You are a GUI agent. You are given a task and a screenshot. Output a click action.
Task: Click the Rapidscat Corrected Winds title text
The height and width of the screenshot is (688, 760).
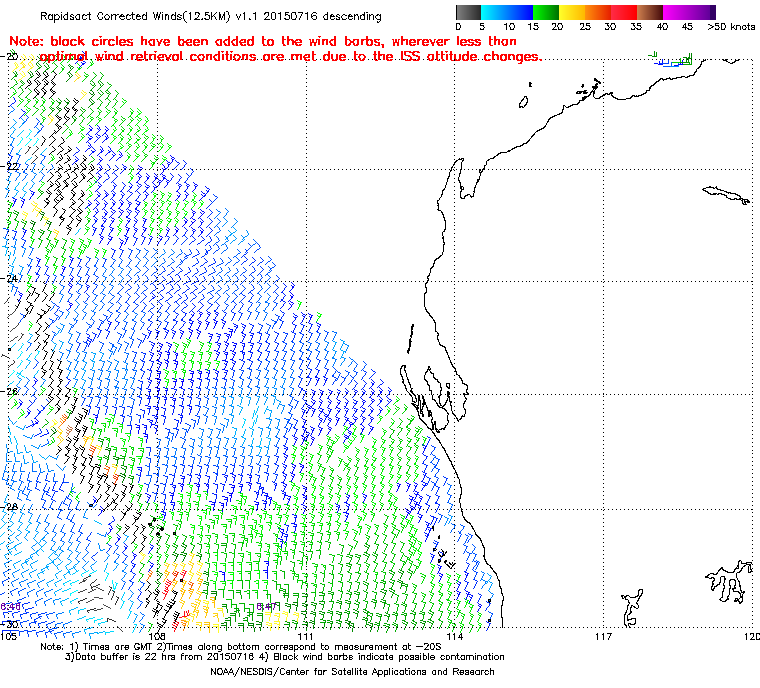click(x=211, y=16)
